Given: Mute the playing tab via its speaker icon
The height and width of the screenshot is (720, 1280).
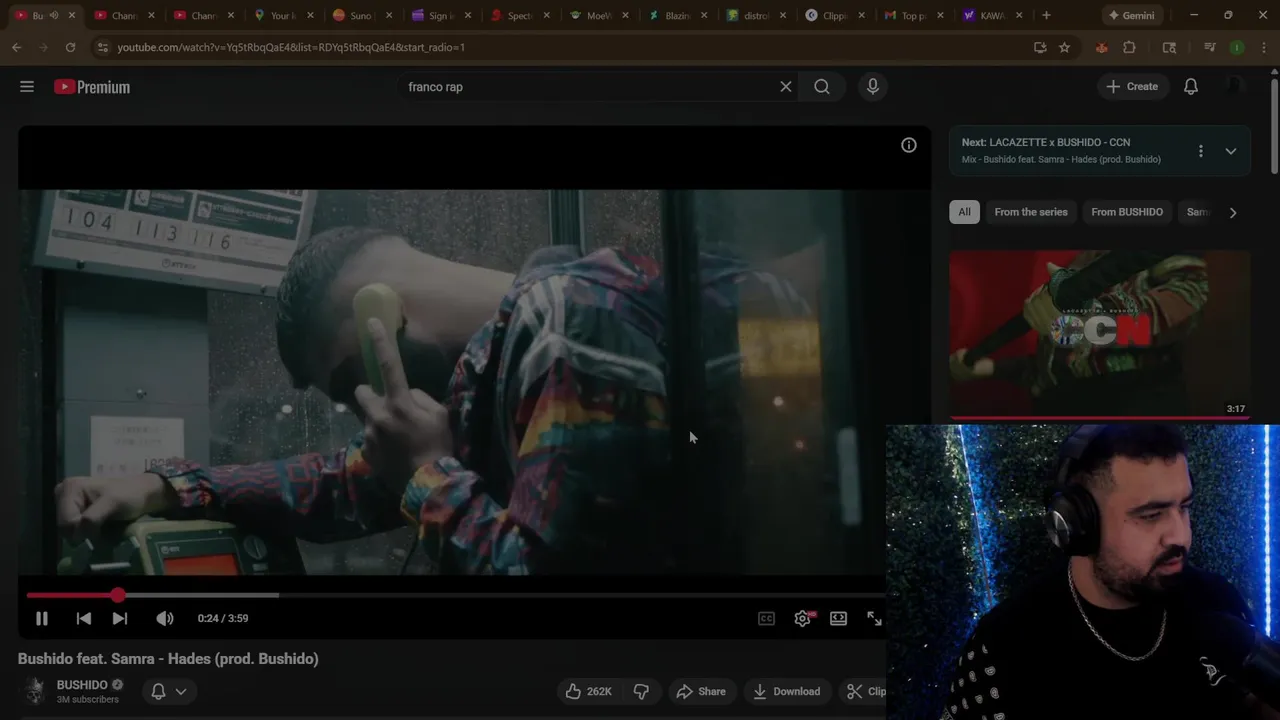Looking at the screenshot, I should (54, 15).
